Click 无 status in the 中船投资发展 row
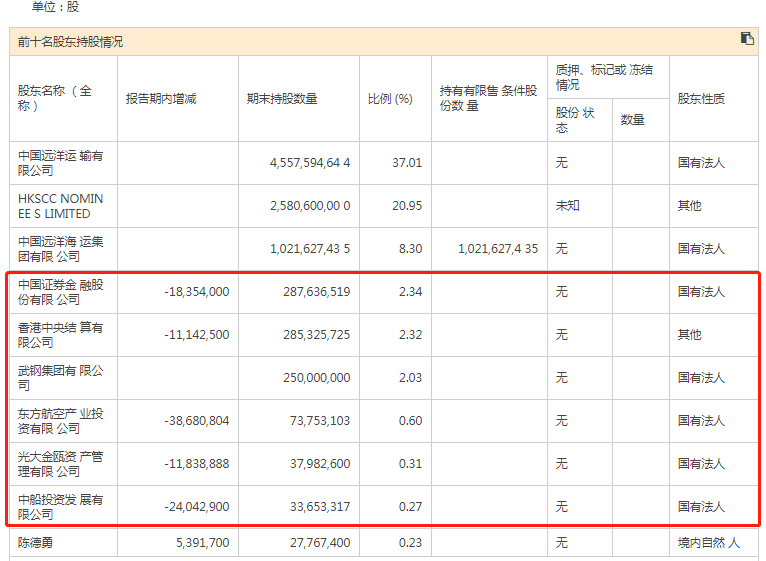The image size is (766, 561). point(562,507)
